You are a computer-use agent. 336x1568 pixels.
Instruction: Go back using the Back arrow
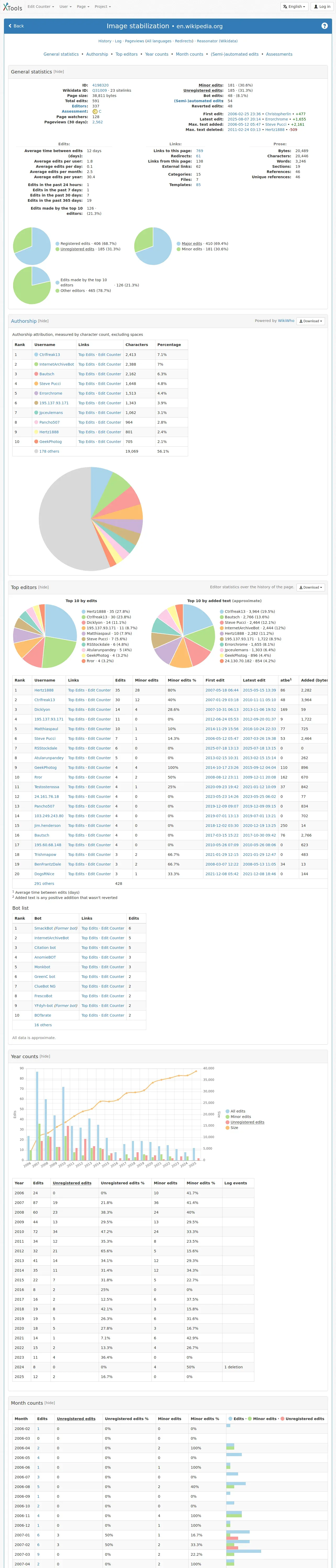[x=16, y=26]
